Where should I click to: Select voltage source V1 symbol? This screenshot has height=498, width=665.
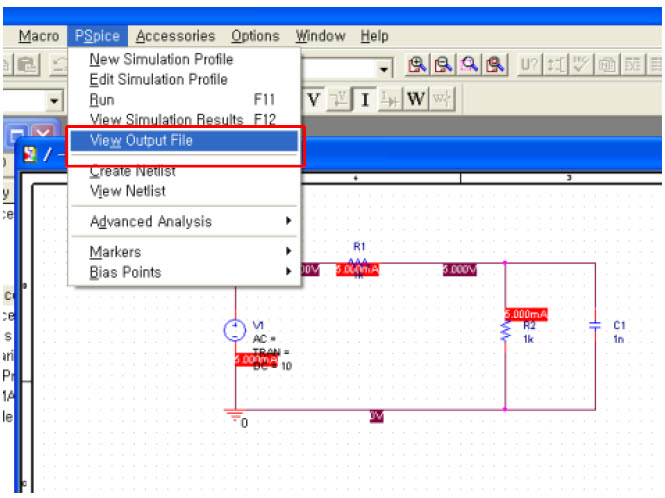[x=235, y=330]
